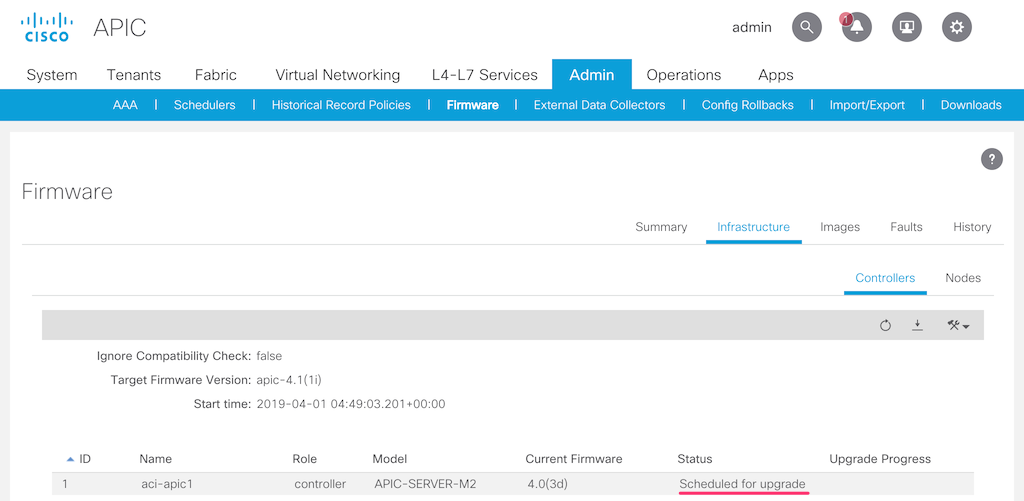Switch to the Nodes sub-tab
The width and height of the screenshot is (1024, 501).
click(963, 278)
